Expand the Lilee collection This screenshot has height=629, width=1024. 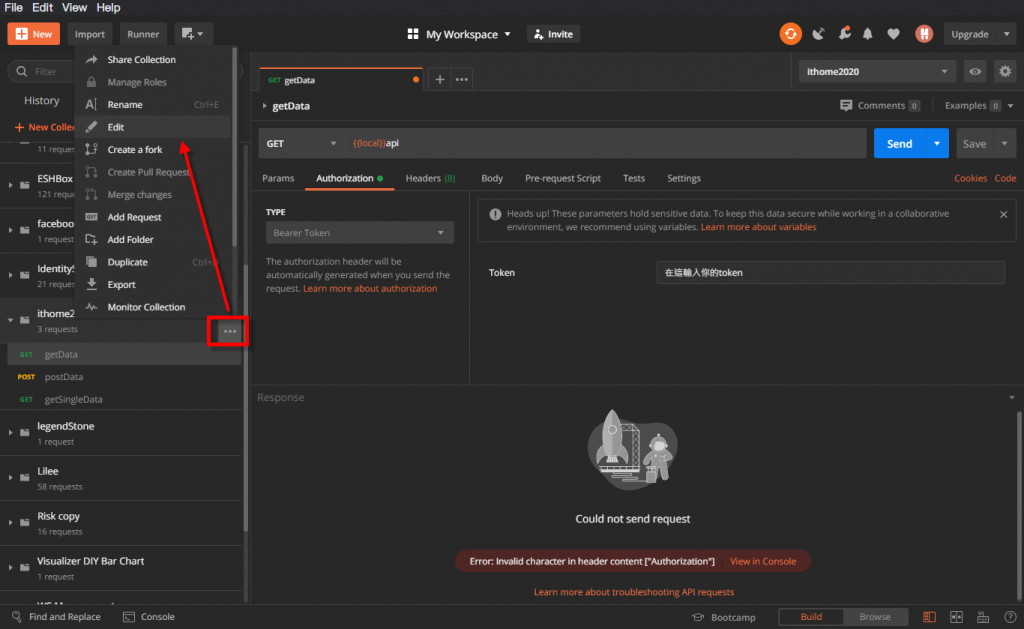pos(10,477)
